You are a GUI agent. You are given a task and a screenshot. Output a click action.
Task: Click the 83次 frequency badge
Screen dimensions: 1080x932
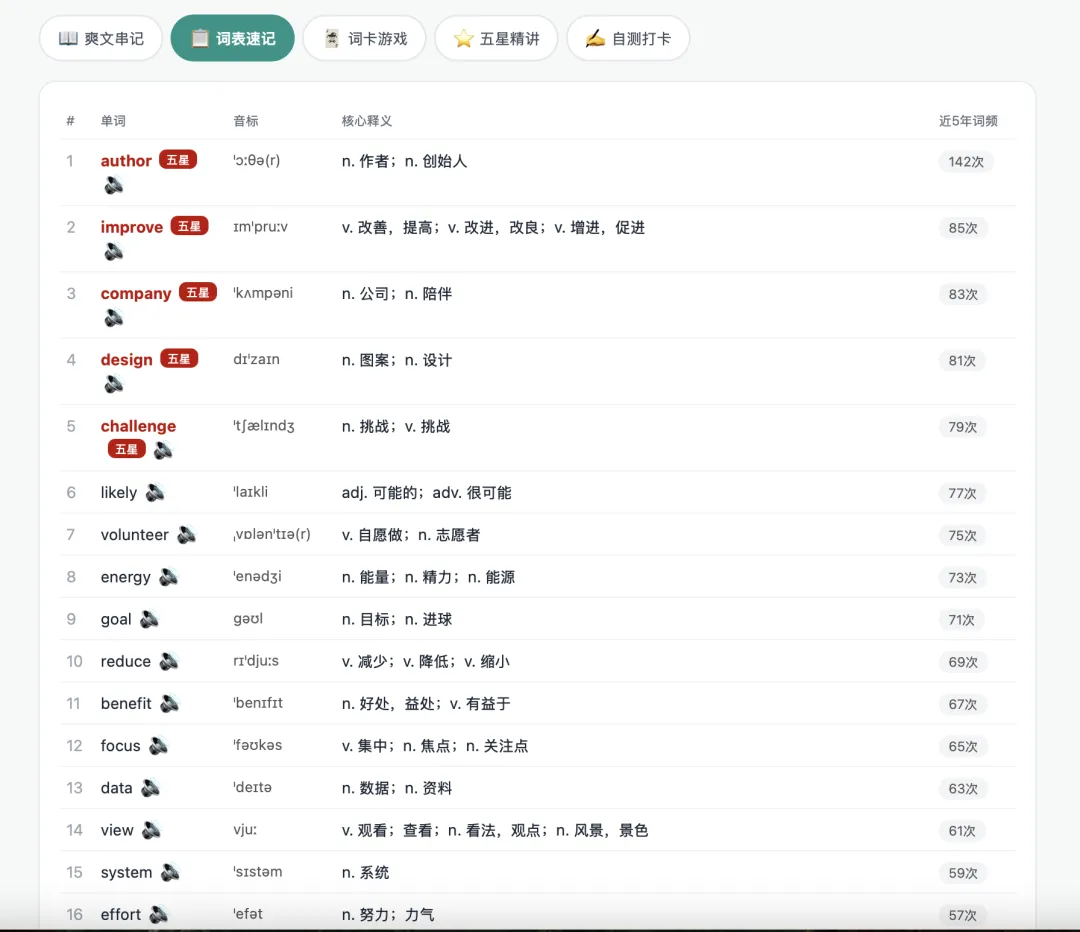coord(963,294)
